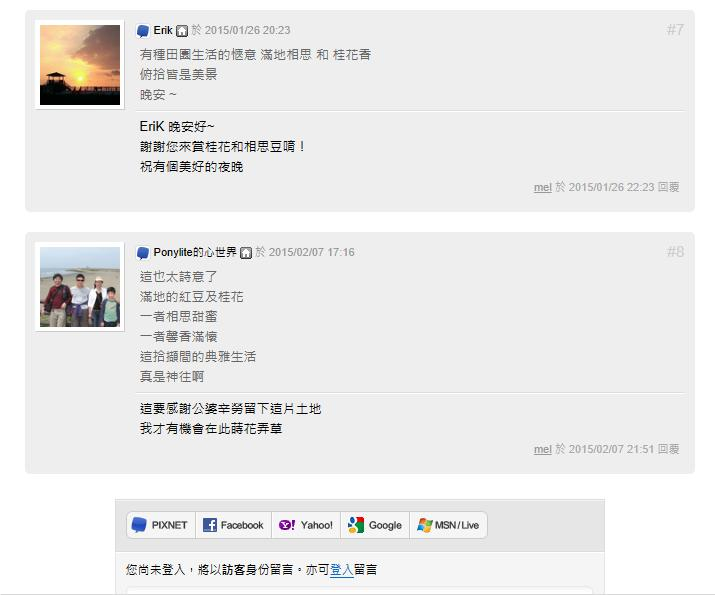The width and height of the screenshot is (715, 595).
Task: Open Ponylite的心世界 user name link
Action: tap(195, 253)
